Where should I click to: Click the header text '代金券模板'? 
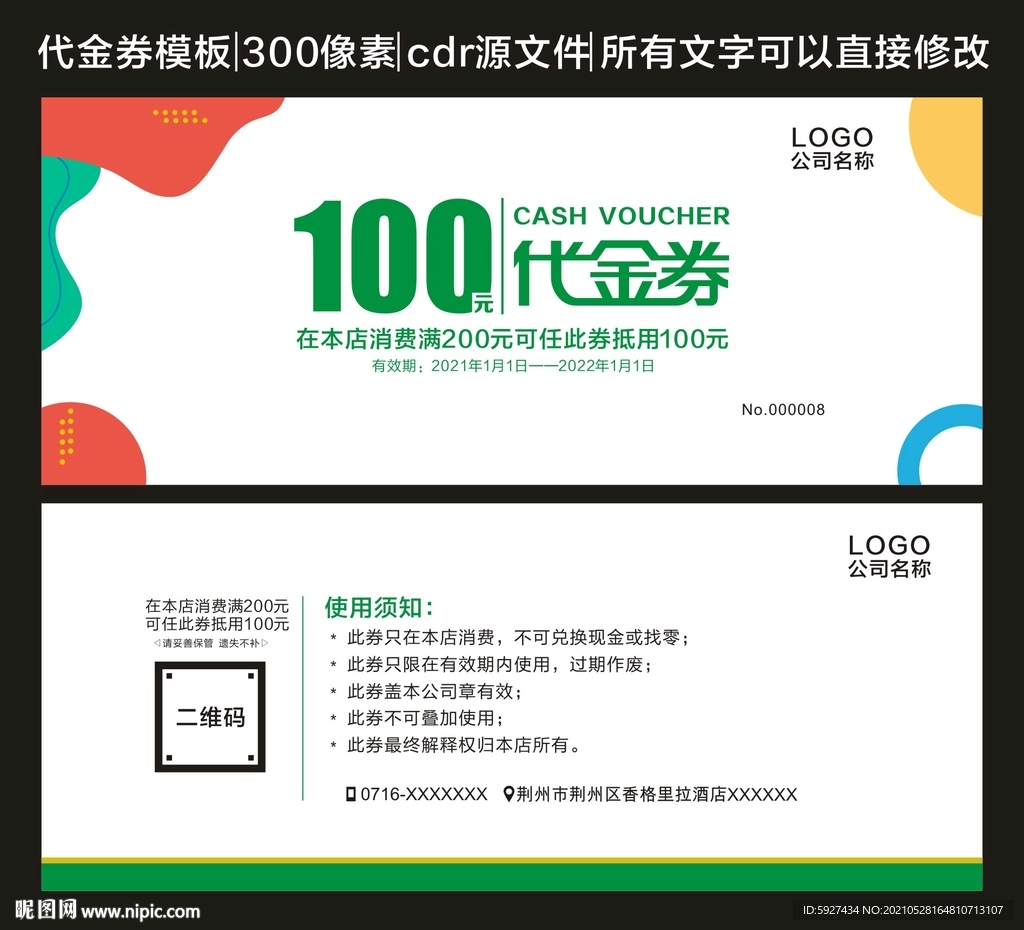coord(134,52)
